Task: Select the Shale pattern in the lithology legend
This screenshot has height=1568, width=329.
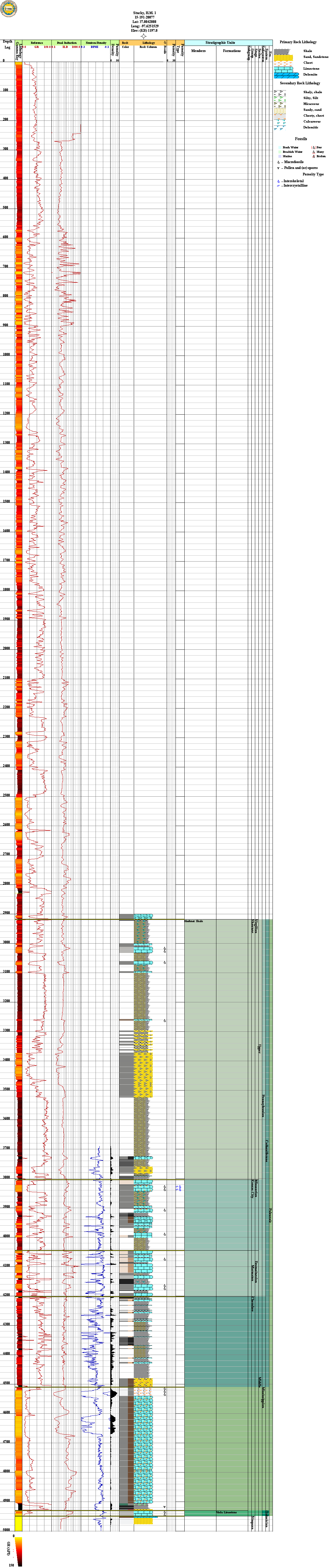Action: [x=283, y=51]
